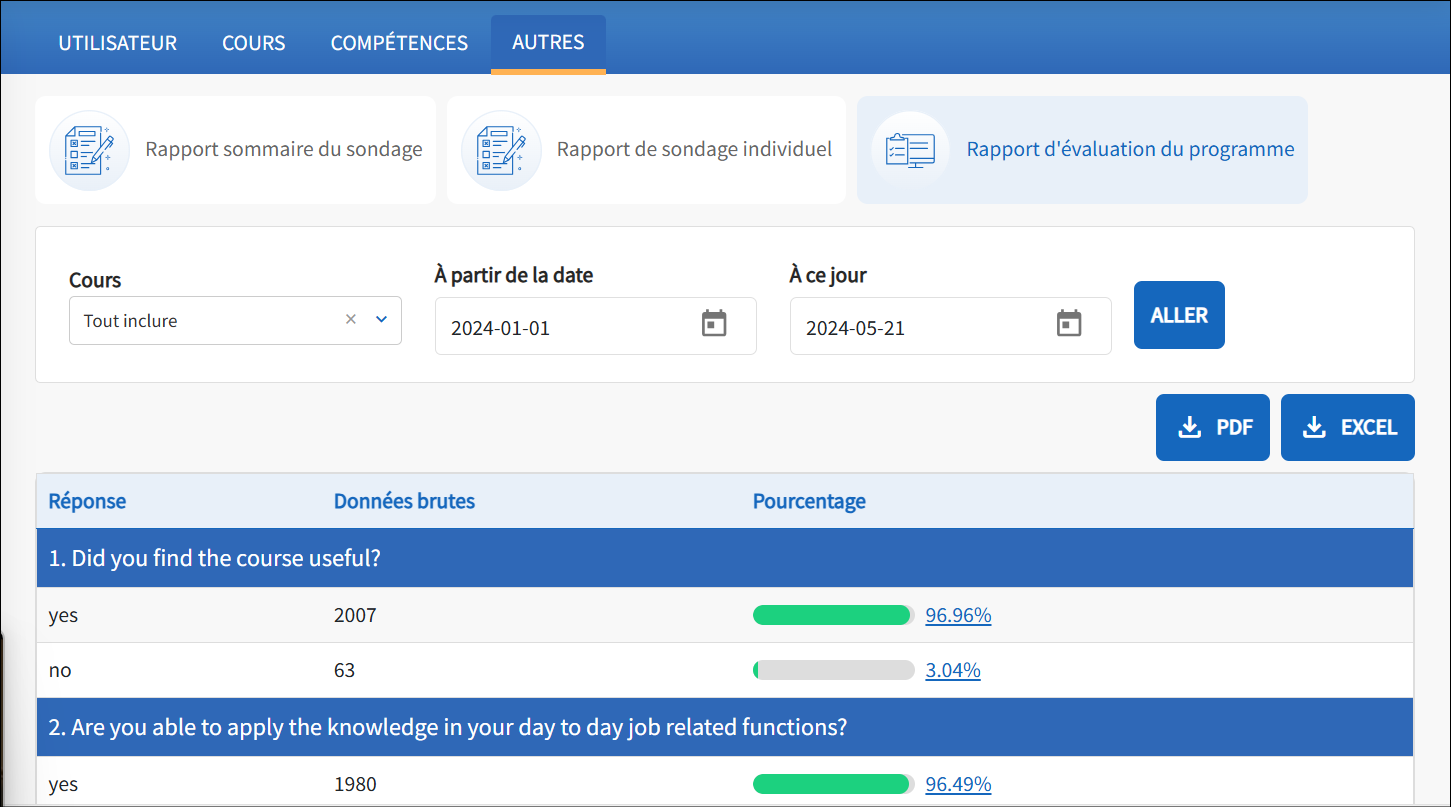Expand the Cours dropdown chevron
The width and height of the screenshot is (1451, 807).
[x=380, y=319]
